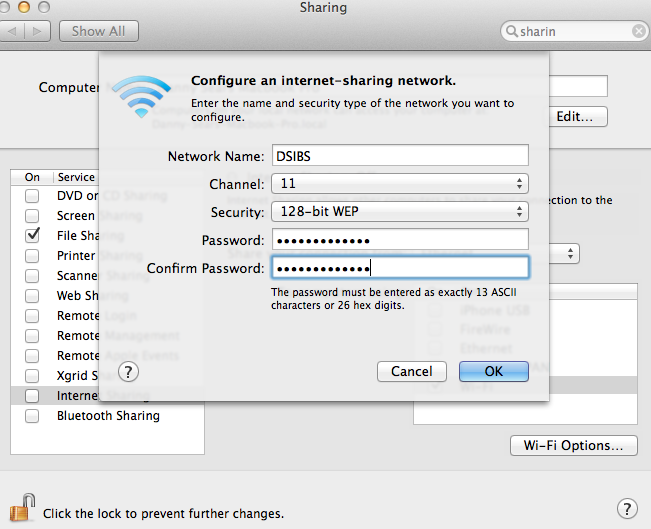The height and width of the screenshot is (529, 651).
Task: Open the Security type dropdown
Action: coord(400,212)
